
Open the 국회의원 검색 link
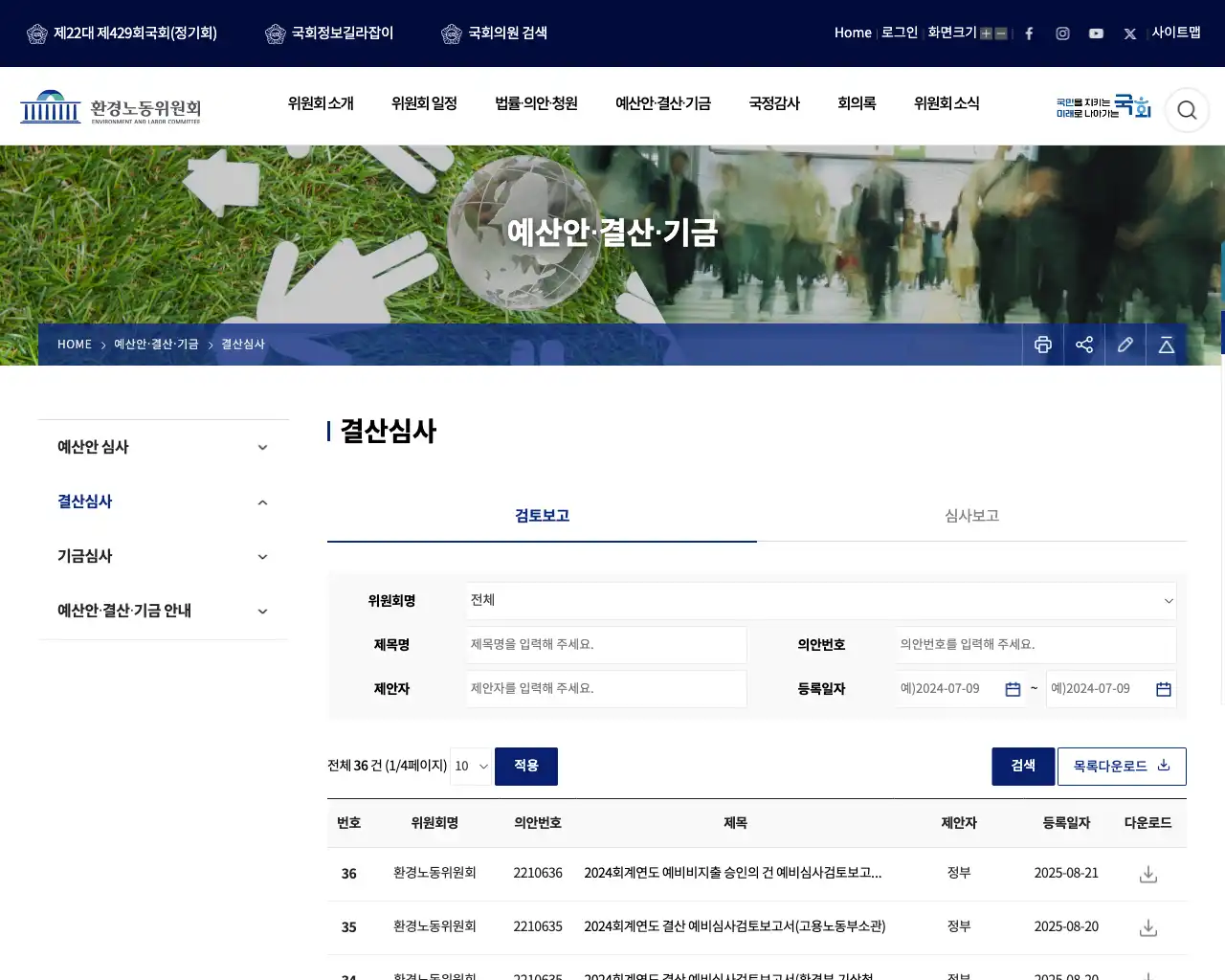tap(494, 33)
